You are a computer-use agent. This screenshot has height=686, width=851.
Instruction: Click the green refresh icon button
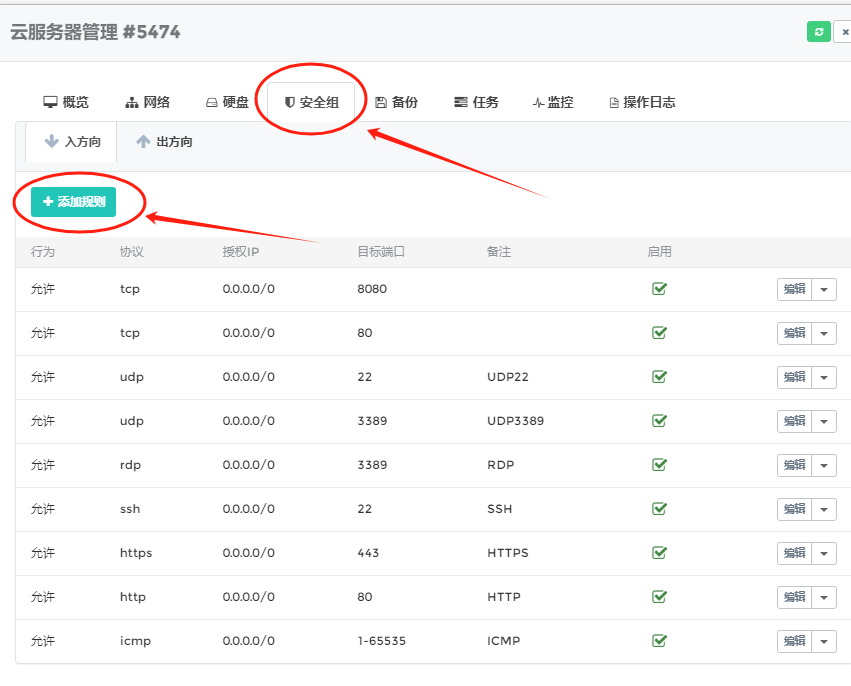click(x=819, y=32)
